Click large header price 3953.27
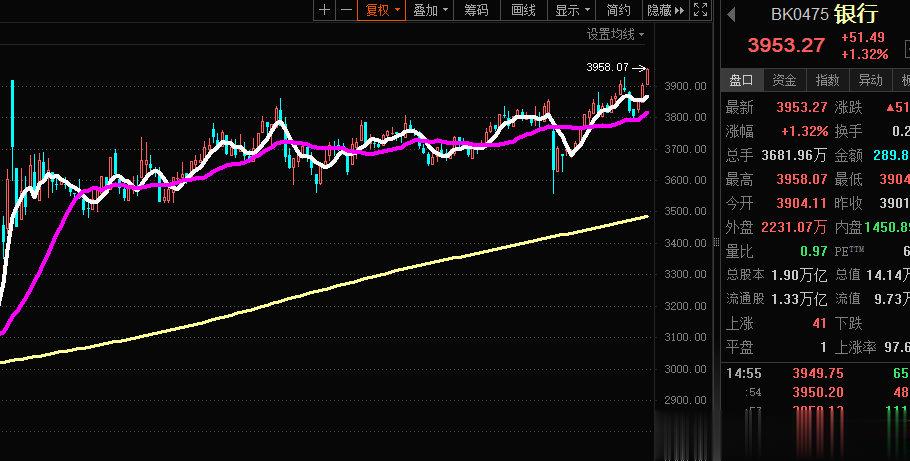910x461 pixels. pyautogui.click(x=786, y=45)
